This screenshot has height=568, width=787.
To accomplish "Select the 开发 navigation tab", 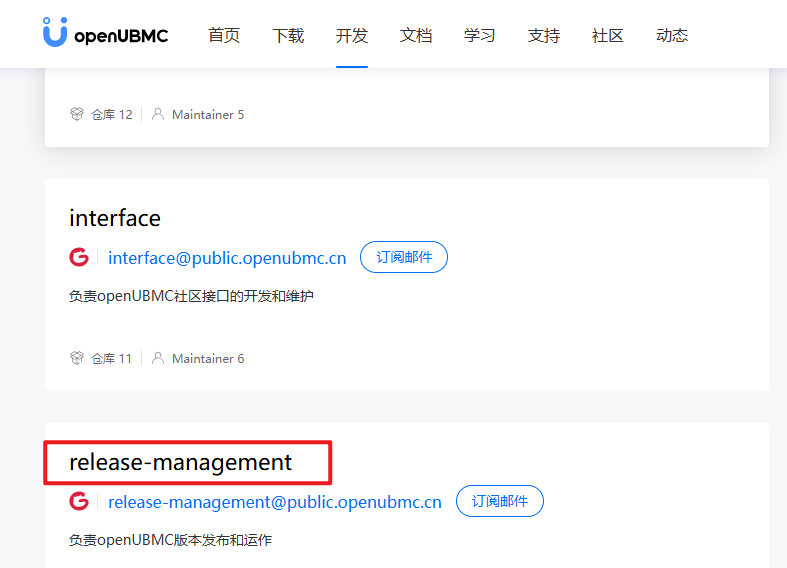I will (352, 36).
